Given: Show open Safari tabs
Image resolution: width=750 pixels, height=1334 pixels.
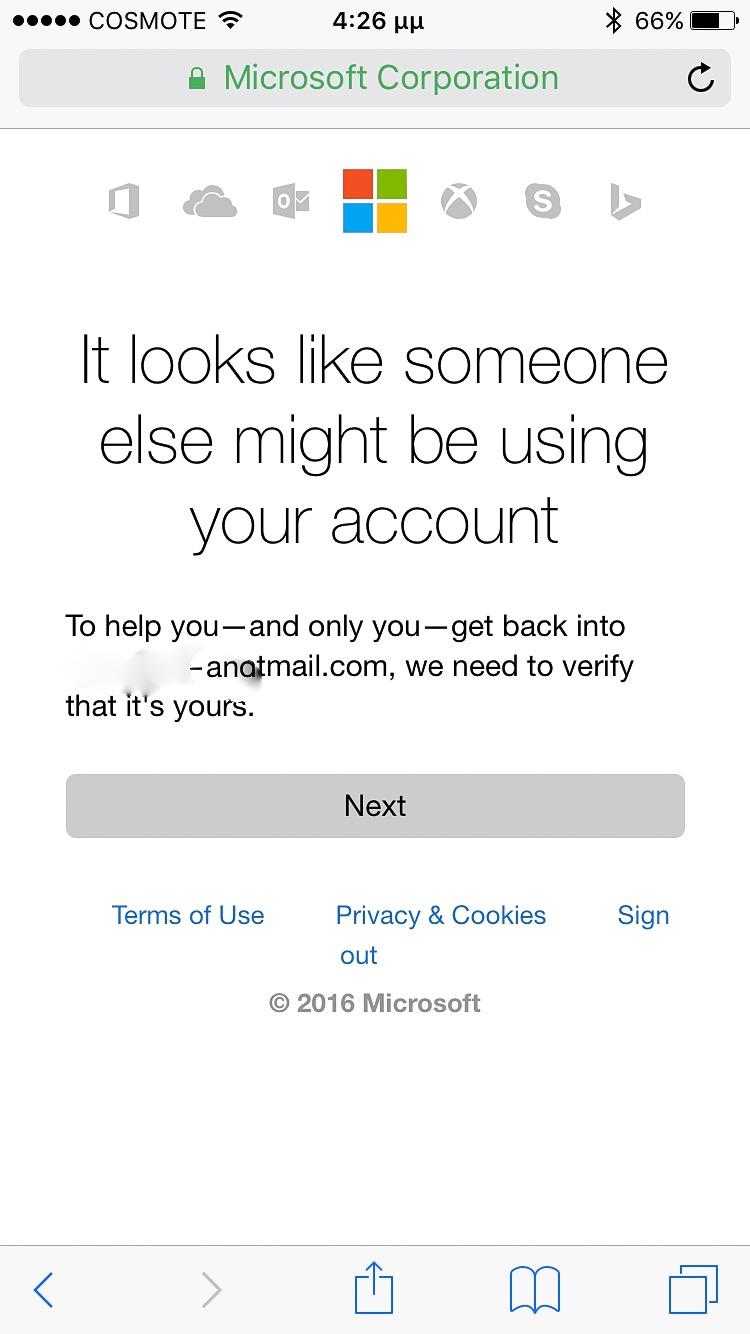Looking at the screenshot, I should [693, 1290].
